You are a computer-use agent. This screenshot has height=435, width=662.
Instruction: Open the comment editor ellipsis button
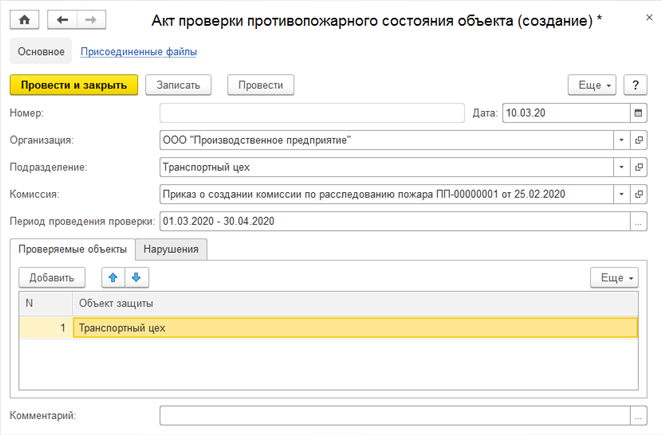[x=638, y=416]
